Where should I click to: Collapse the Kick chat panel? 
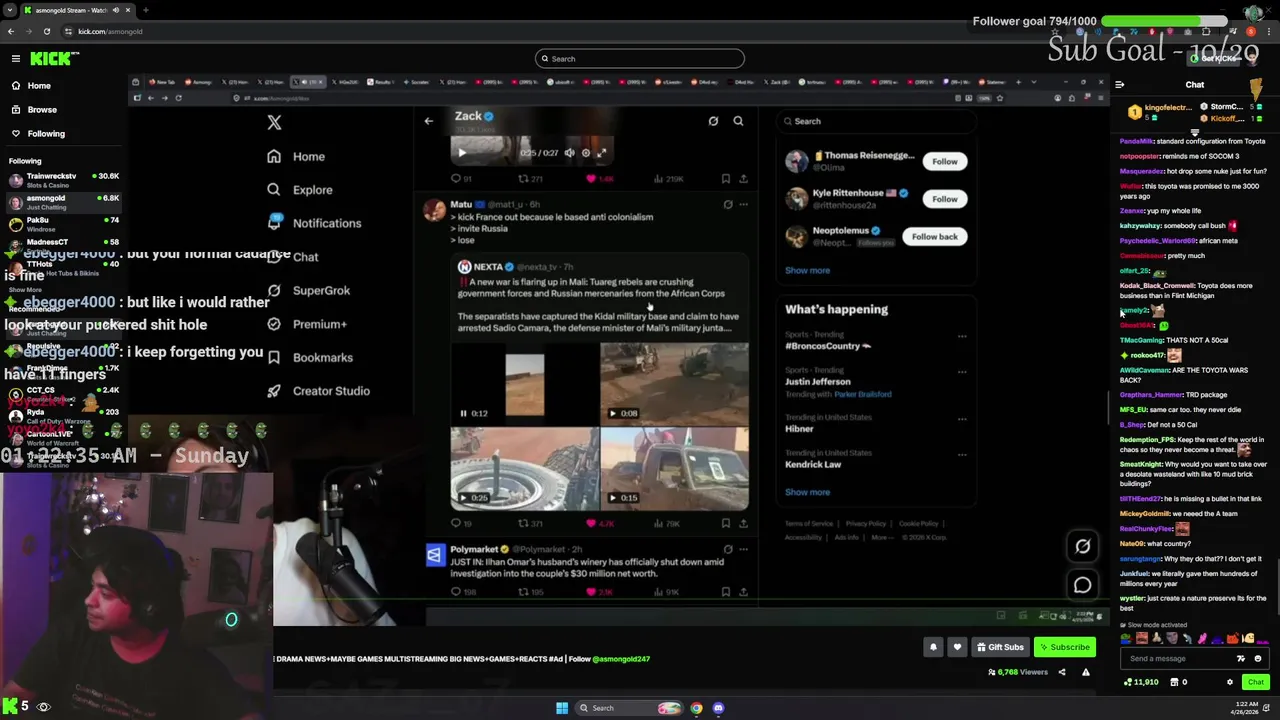pyautogui.click(x=1120, y=86)
